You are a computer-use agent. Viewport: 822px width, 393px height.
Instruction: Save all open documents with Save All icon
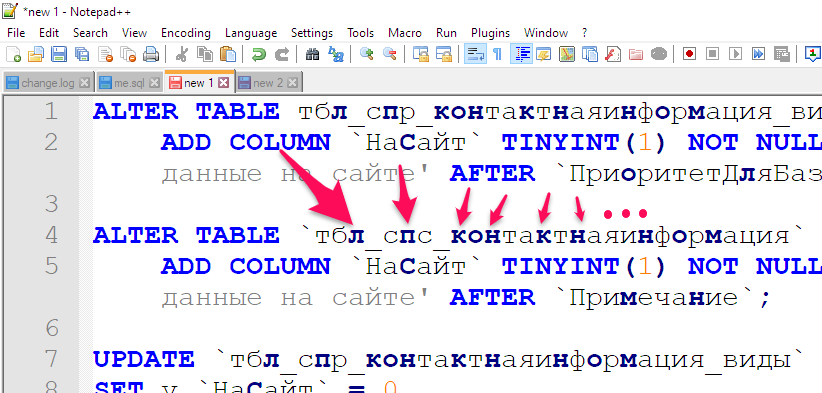(x=82, y=54)
